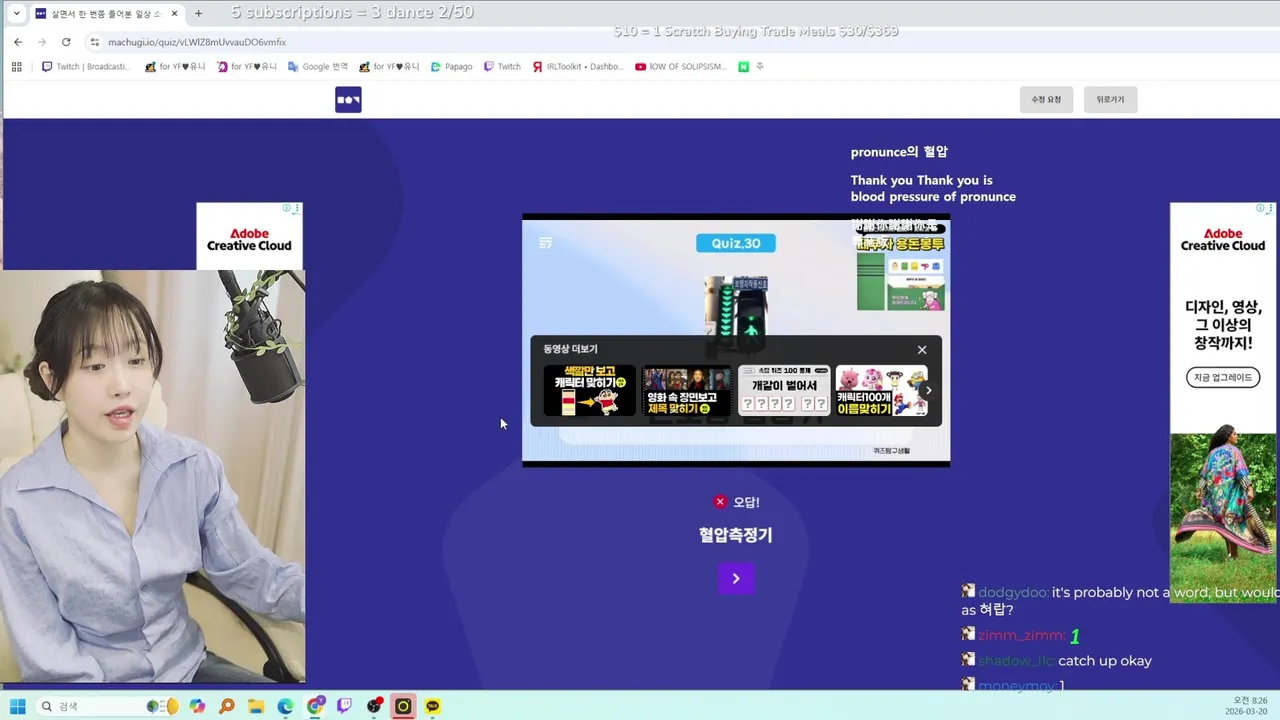Open the left Adobe Creative Cloud ad
The image size is (1280, 720).
click(249, 237)
